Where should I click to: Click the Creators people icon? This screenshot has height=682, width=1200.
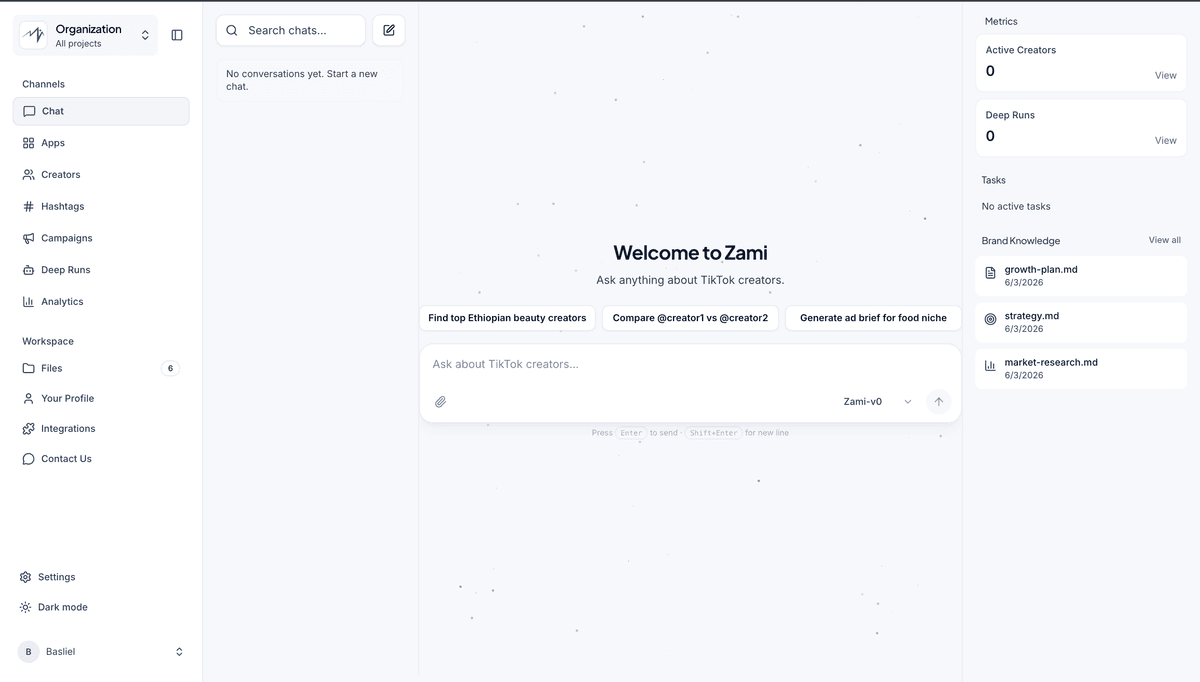(x=28, y=175)
